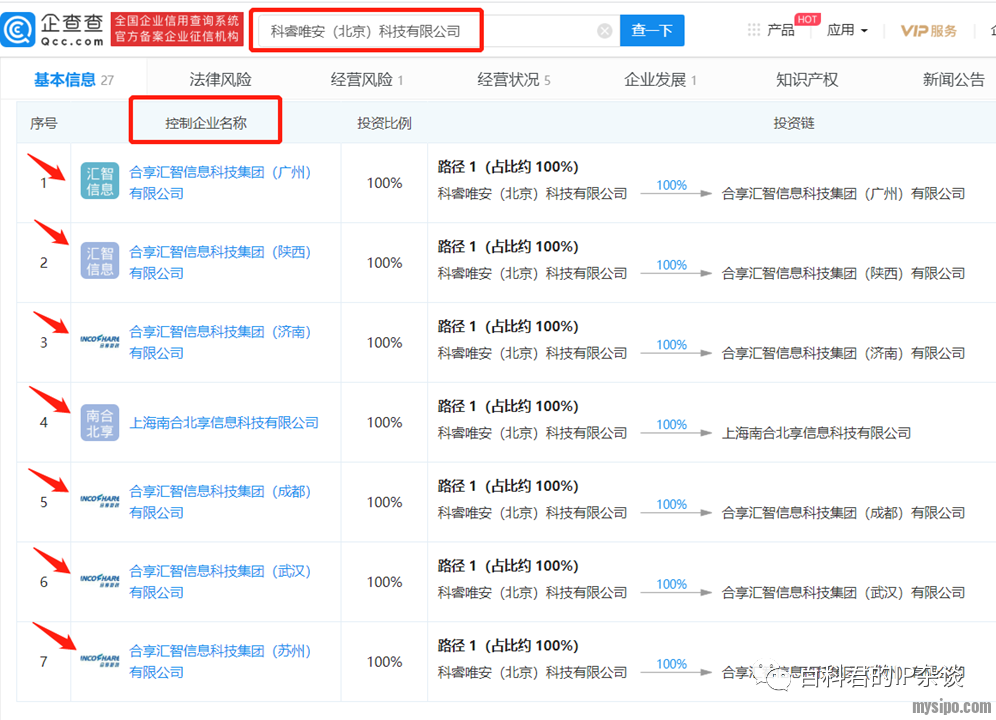Open the 应用 dropdown menu
The height and width of the screenshot is (720, 996).
847,31
